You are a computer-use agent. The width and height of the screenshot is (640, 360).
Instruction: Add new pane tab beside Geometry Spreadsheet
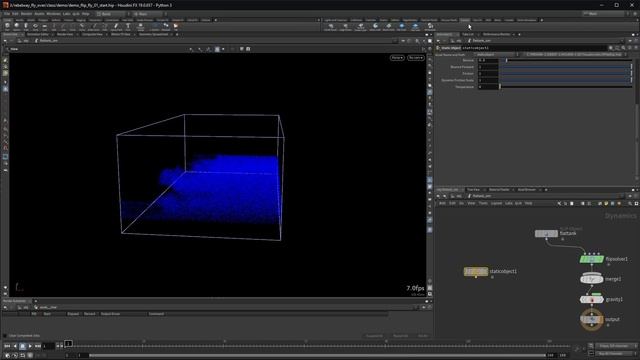pyautogui.click(x=177, y=34)
